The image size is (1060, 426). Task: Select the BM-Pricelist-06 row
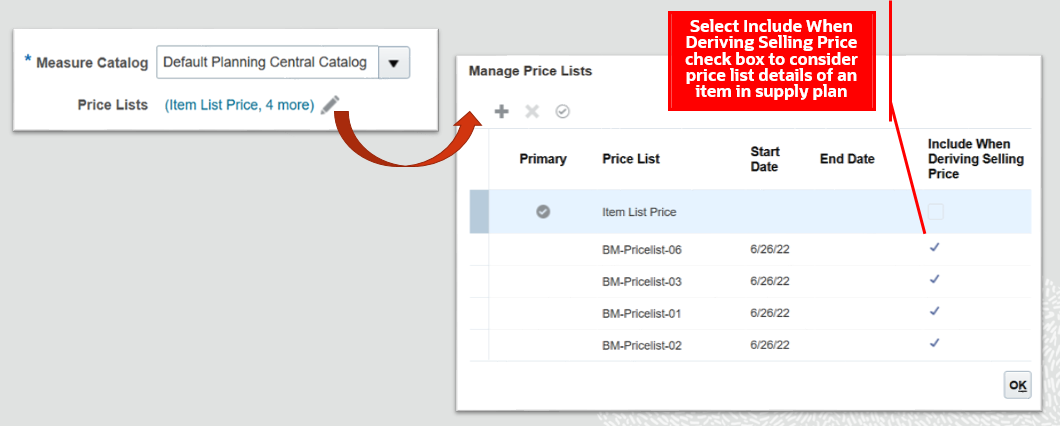[641, 249]
